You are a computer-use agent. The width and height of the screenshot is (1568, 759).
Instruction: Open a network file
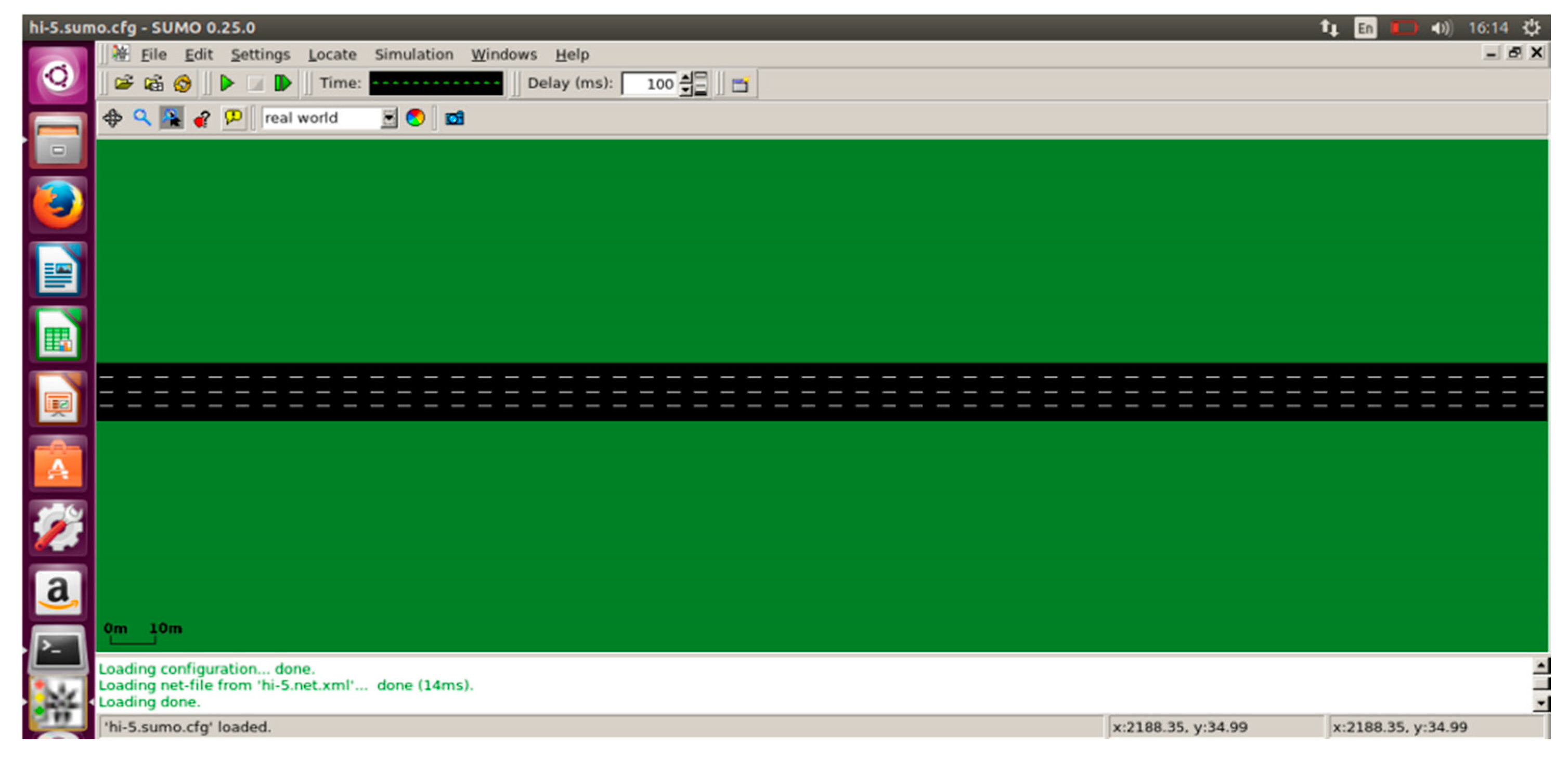[154, 83]
